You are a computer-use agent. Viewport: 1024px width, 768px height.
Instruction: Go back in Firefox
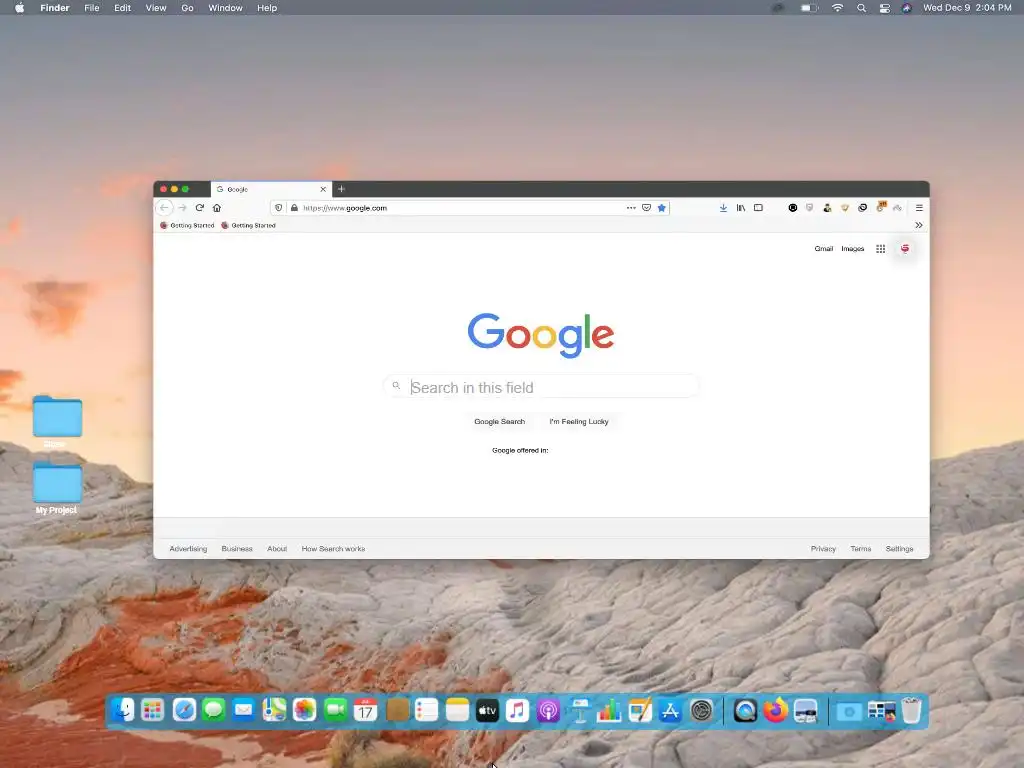point(164,208)
